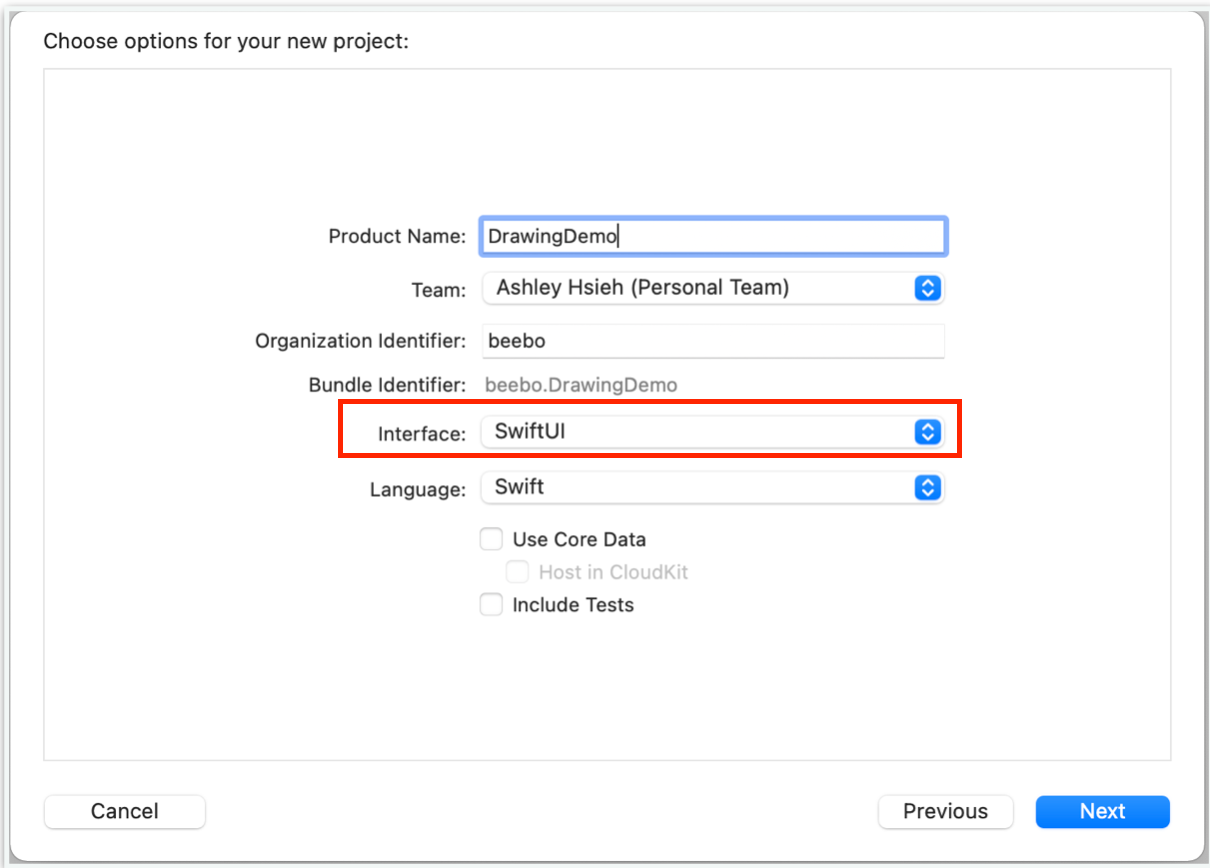The width and height of the screenshot is (1210, 868).
Task: Click the Language label text
Action: (x=418, y=490)
